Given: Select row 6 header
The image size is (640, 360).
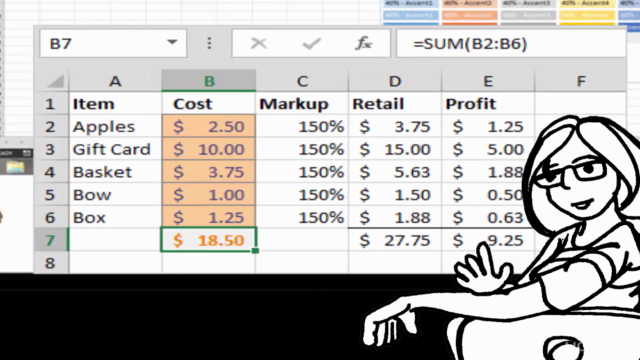Looking at the screenshot, I should [51, 218].
